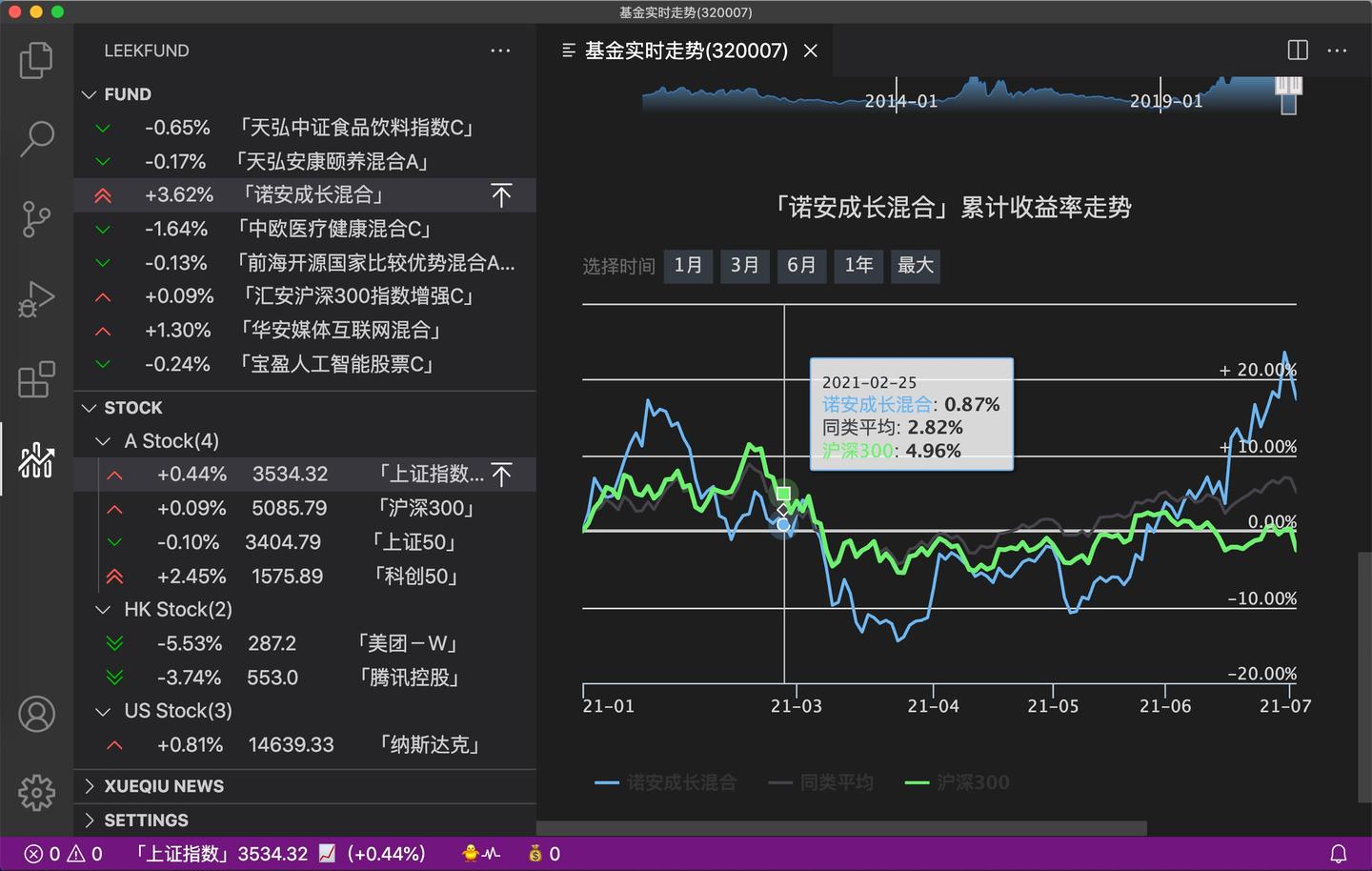The image size is (1372, 871).
Task: Open the Extensions view
Action: (x=36, y=379)
